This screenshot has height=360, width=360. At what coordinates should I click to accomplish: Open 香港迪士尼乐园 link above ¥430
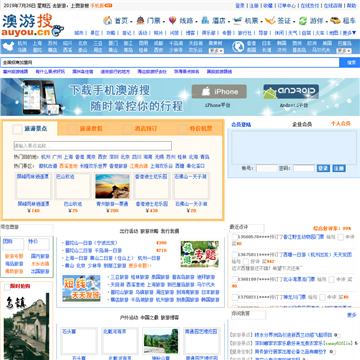(151, 204)
